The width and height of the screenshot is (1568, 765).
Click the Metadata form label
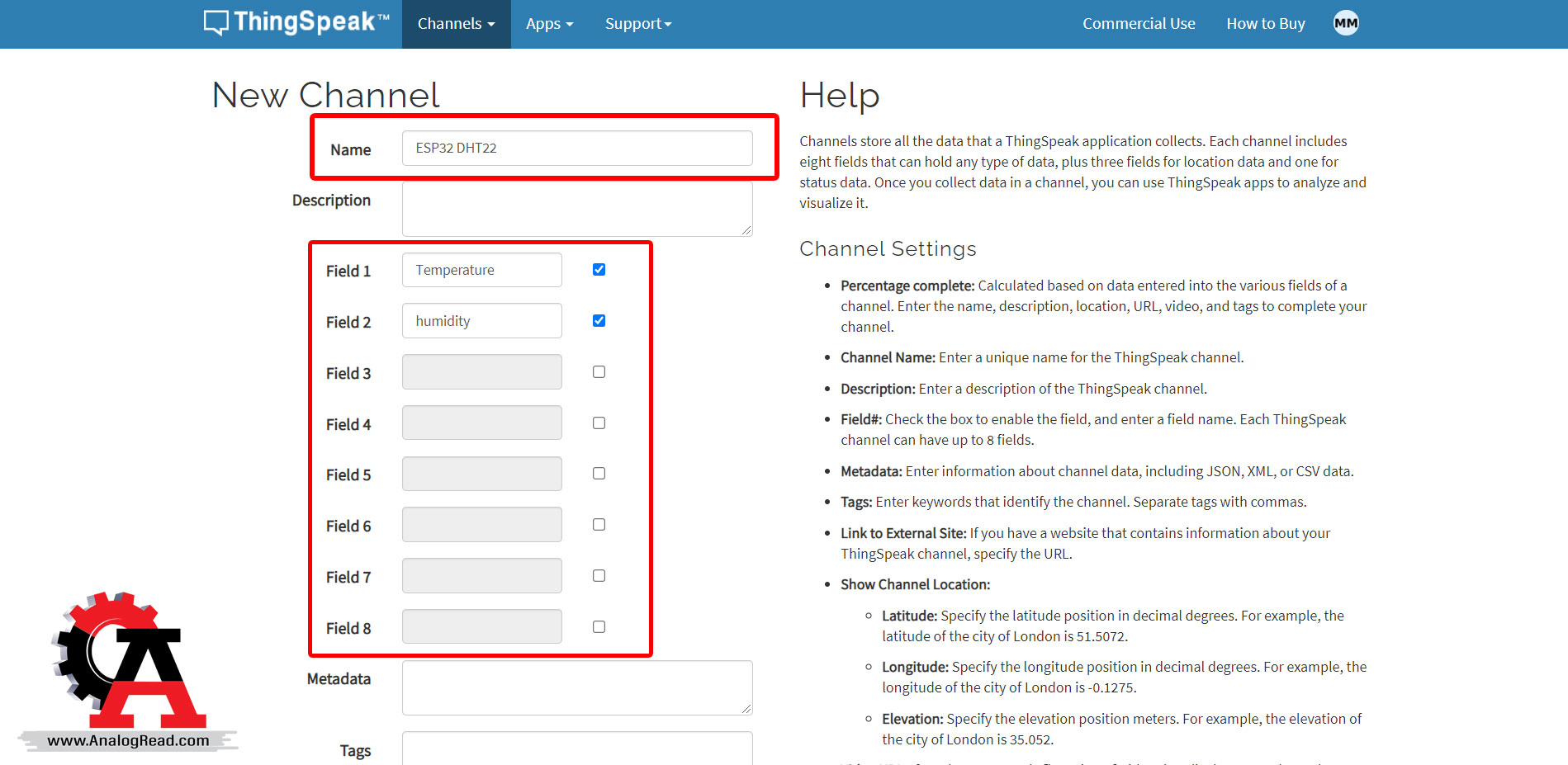coord(339,678)
